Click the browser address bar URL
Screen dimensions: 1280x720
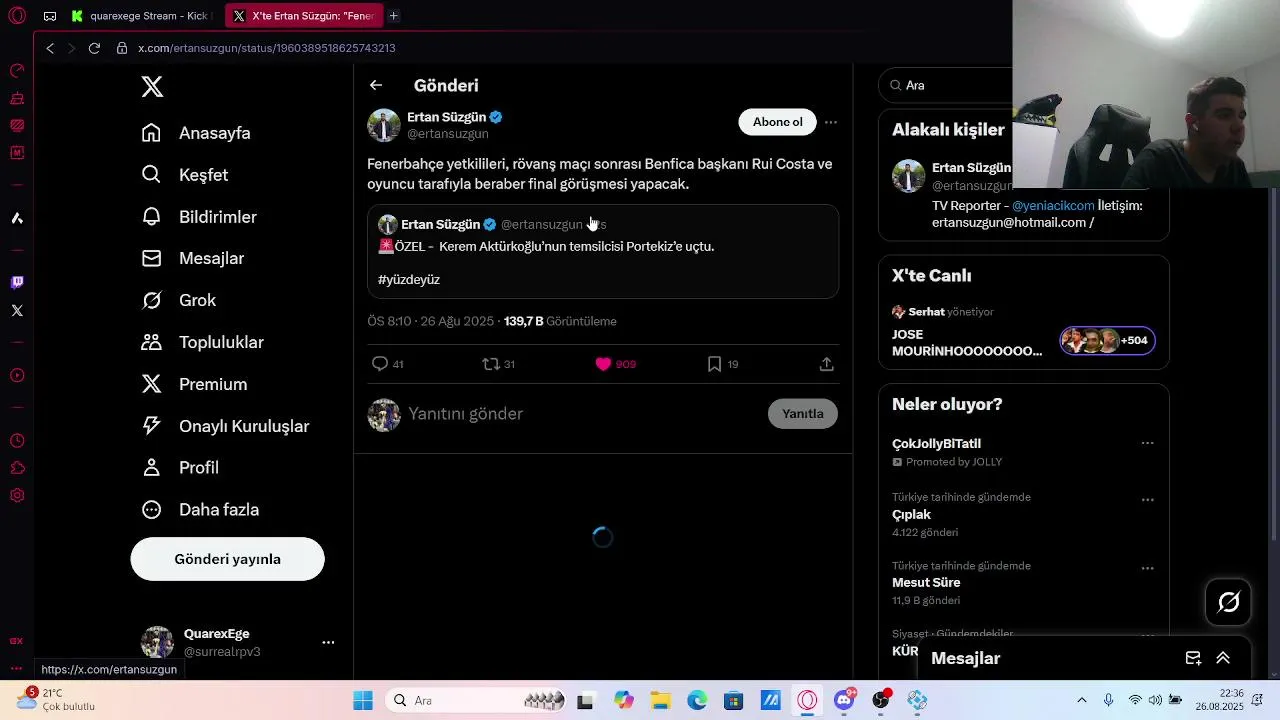click(x=266, y=48)
